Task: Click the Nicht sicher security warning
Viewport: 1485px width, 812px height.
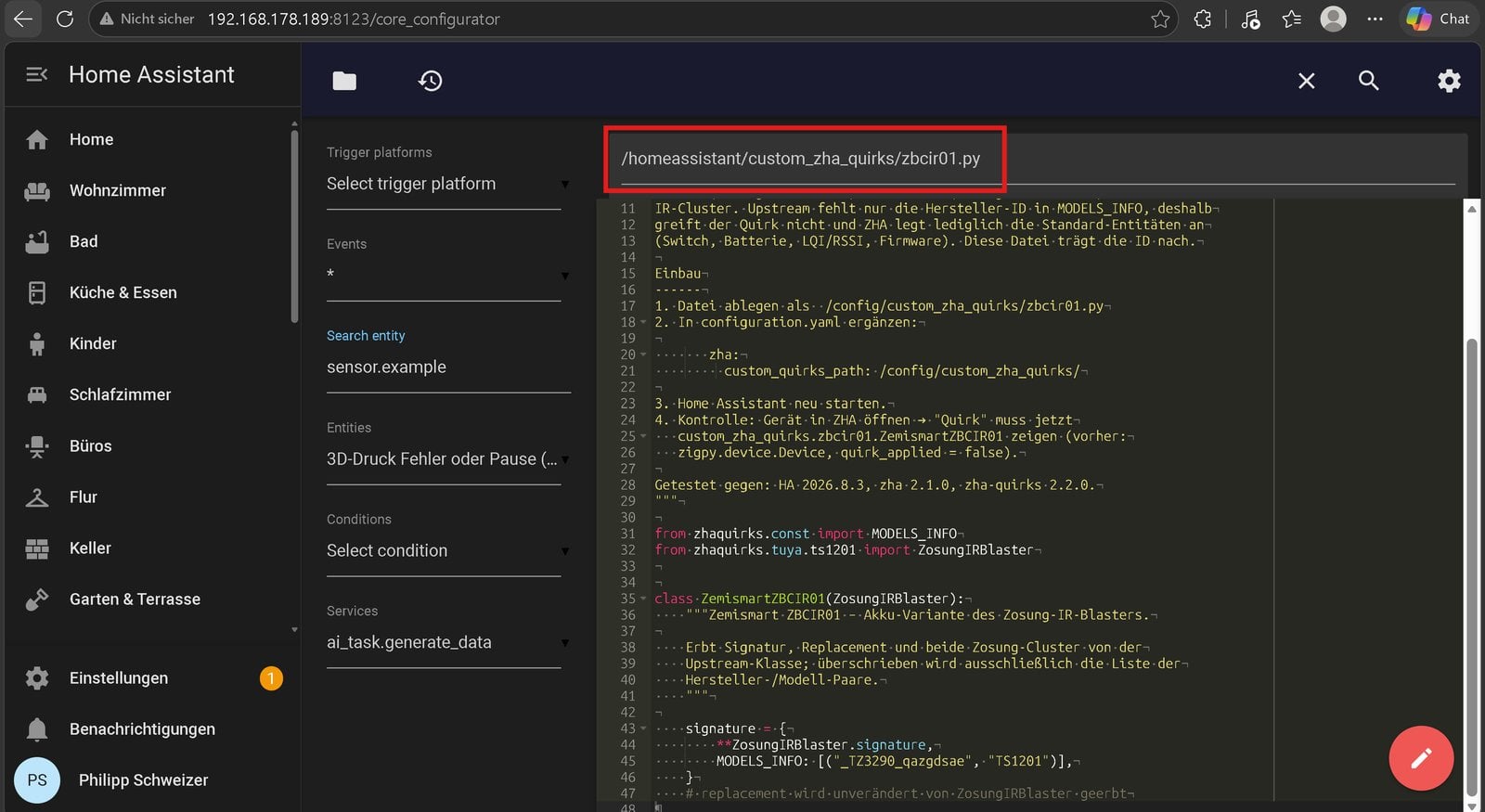Action: click(x=147, y=19)
